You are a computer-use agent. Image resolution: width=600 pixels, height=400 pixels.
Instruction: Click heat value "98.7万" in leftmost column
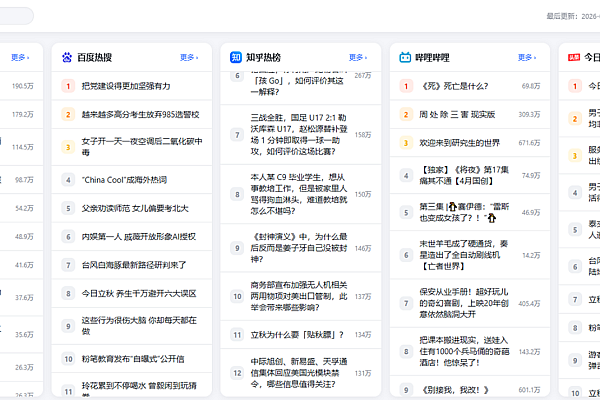(24, 180)
